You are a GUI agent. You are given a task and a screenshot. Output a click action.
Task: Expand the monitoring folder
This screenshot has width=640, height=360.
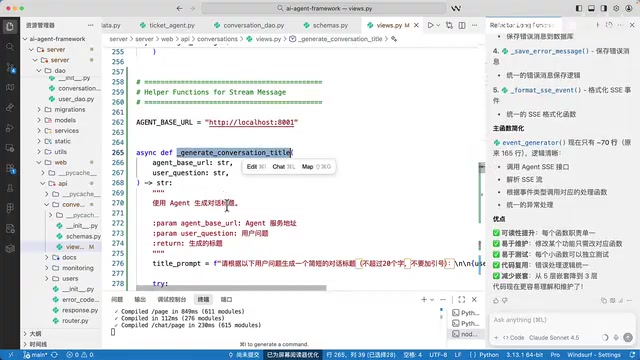47,268
